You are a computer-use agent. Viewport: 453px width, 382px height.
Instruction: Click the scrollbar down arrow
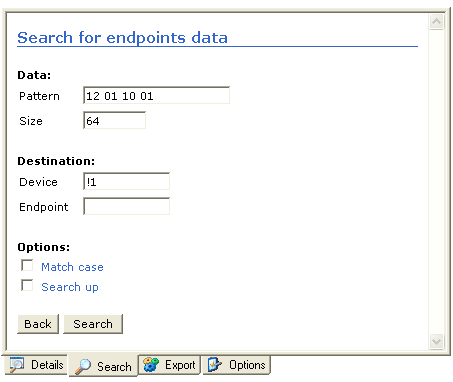436,342
